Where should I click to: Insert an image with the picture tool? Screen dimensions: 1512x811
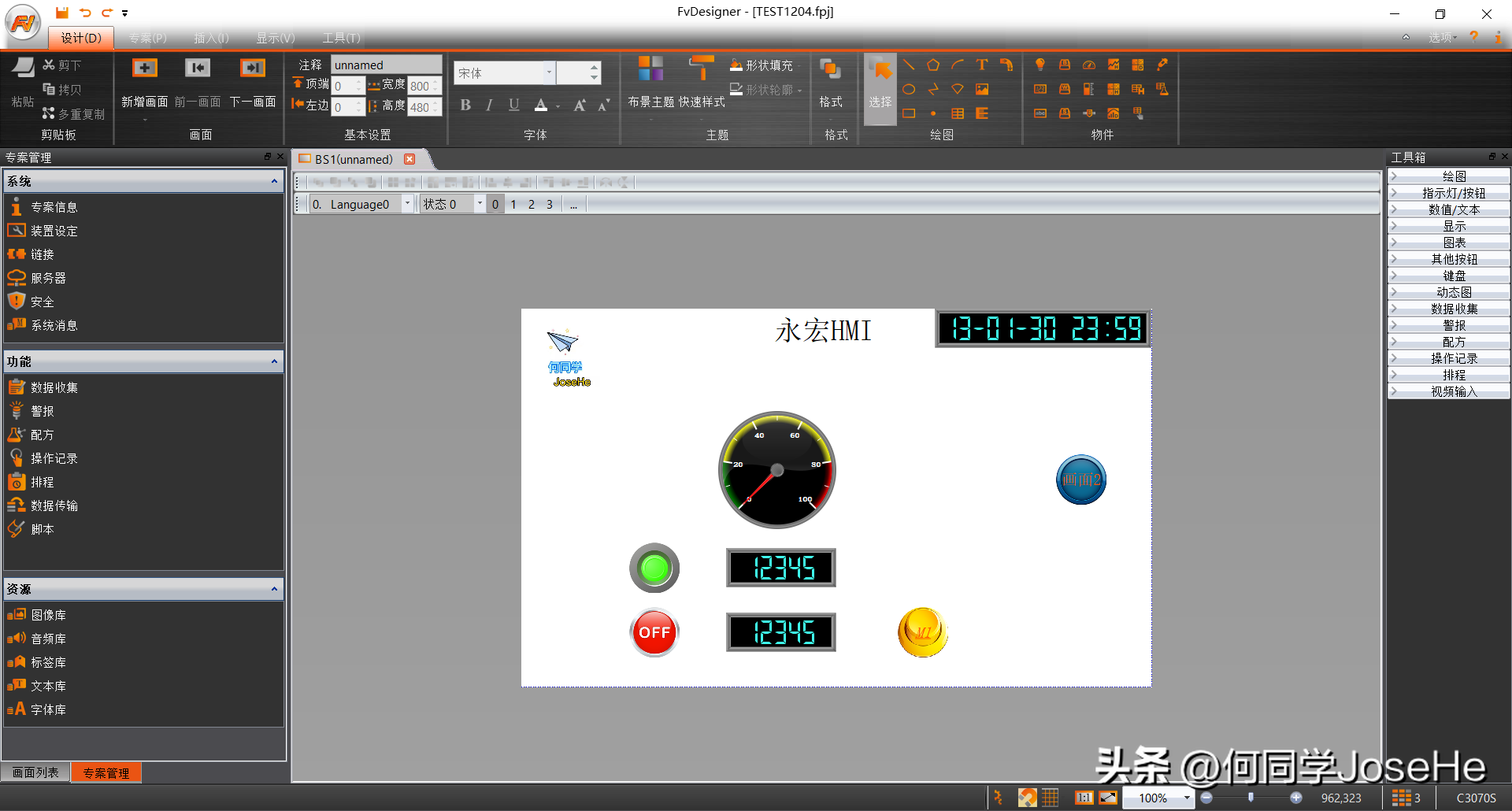tap(982, 90)
